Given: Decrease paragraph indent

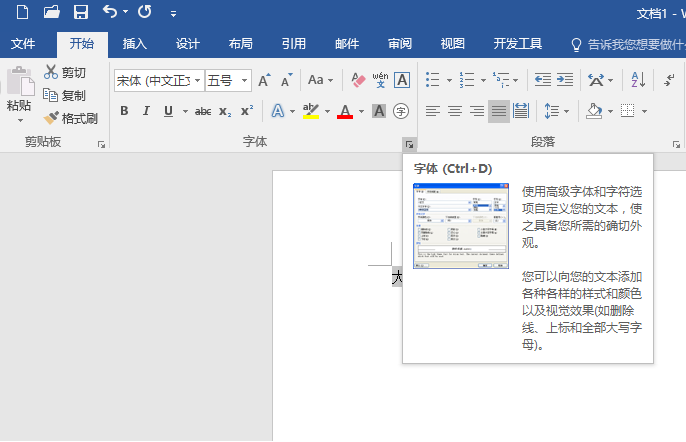Looking at the screenshot, I should [542, 80].
